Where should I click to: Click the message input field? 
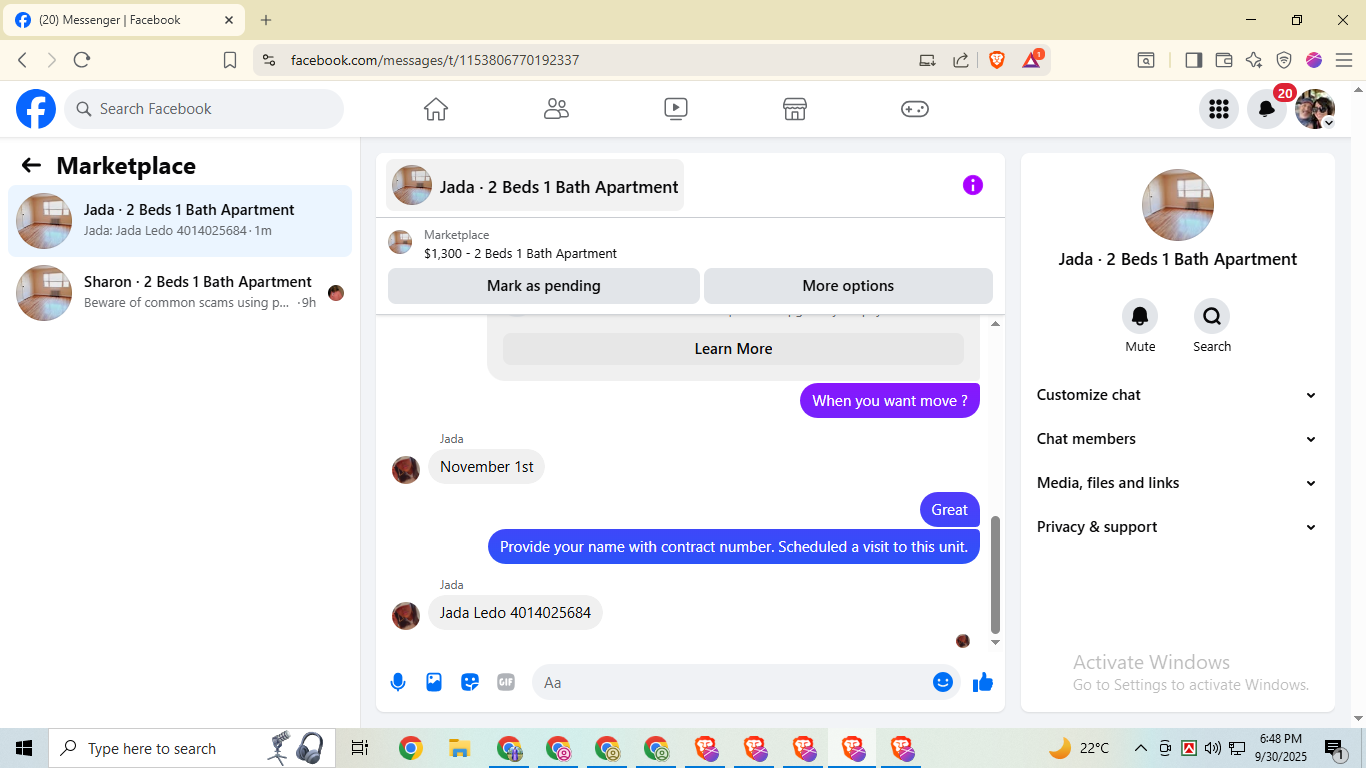(x=734, y=682)
